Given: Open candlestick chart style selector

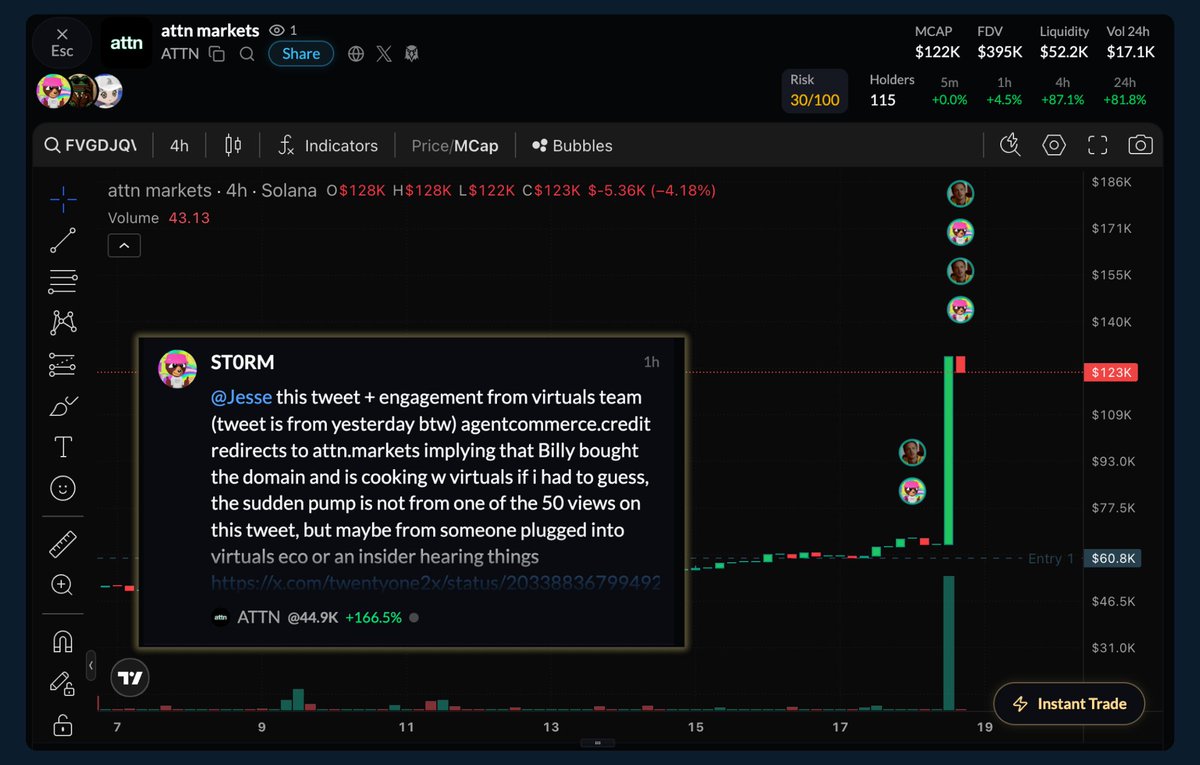Looking at the screenshot, I should pyautogui.click(x=233, y=145).
